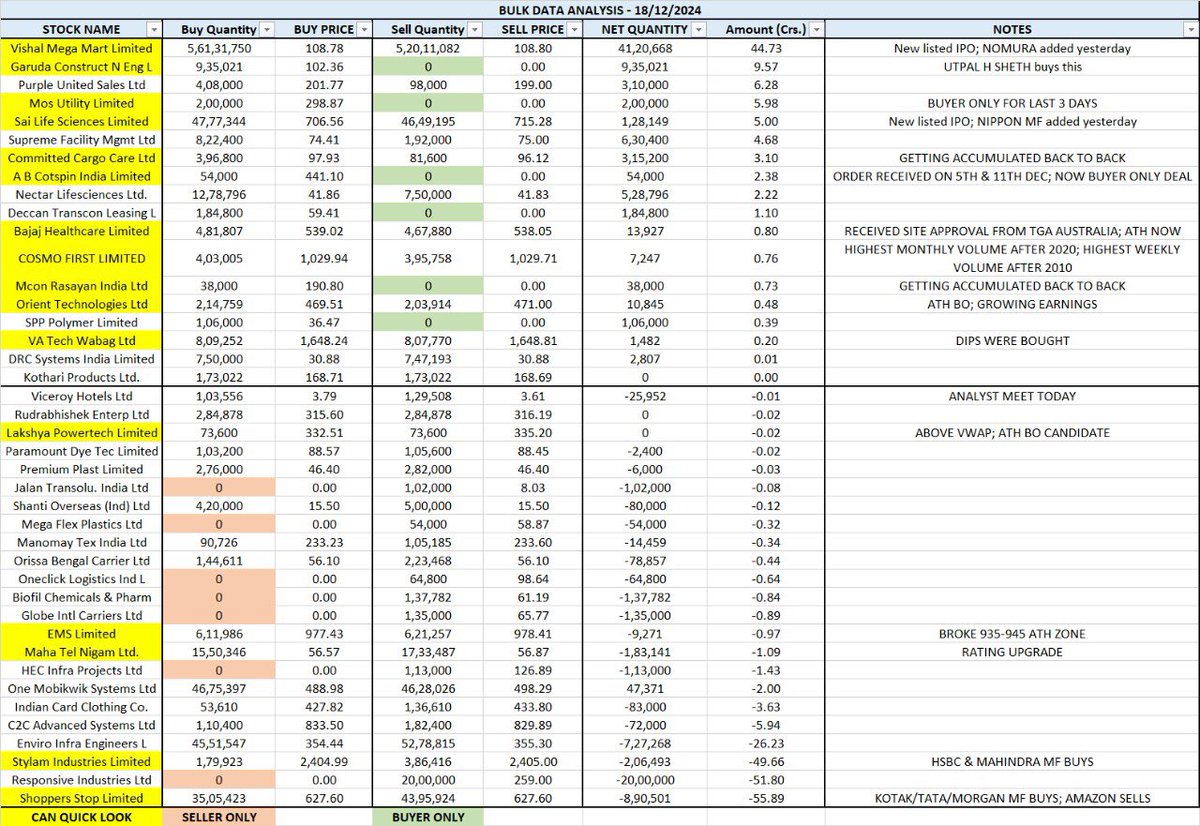The image size is (1200, 826).
Task: Open the Sell Quantity filter dropdown
Action: pyautogui.click(x=474, y=30)
